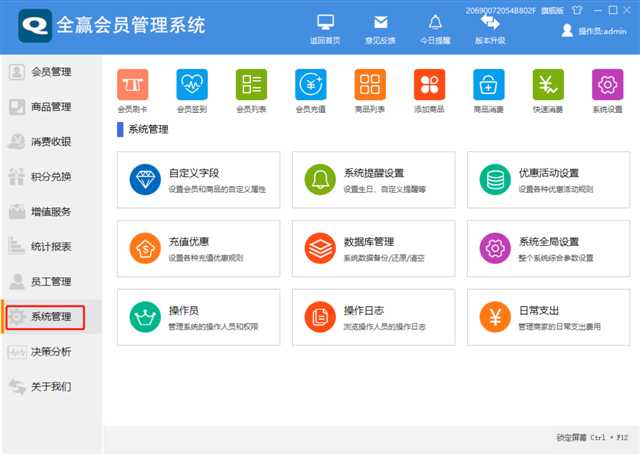Open 操作员 crown card
The width and height of the screenshot is (640, 456).
(x=198, y=317)
